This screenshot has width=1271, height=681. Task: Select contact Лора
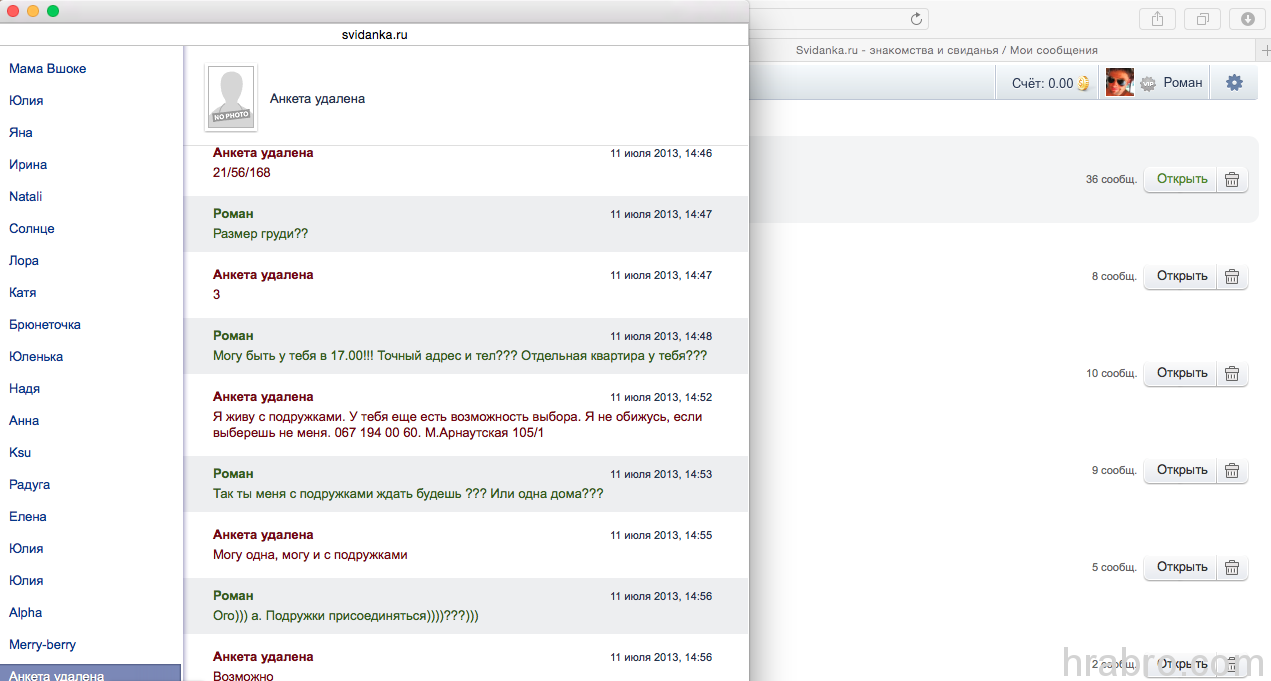(24, 261)
